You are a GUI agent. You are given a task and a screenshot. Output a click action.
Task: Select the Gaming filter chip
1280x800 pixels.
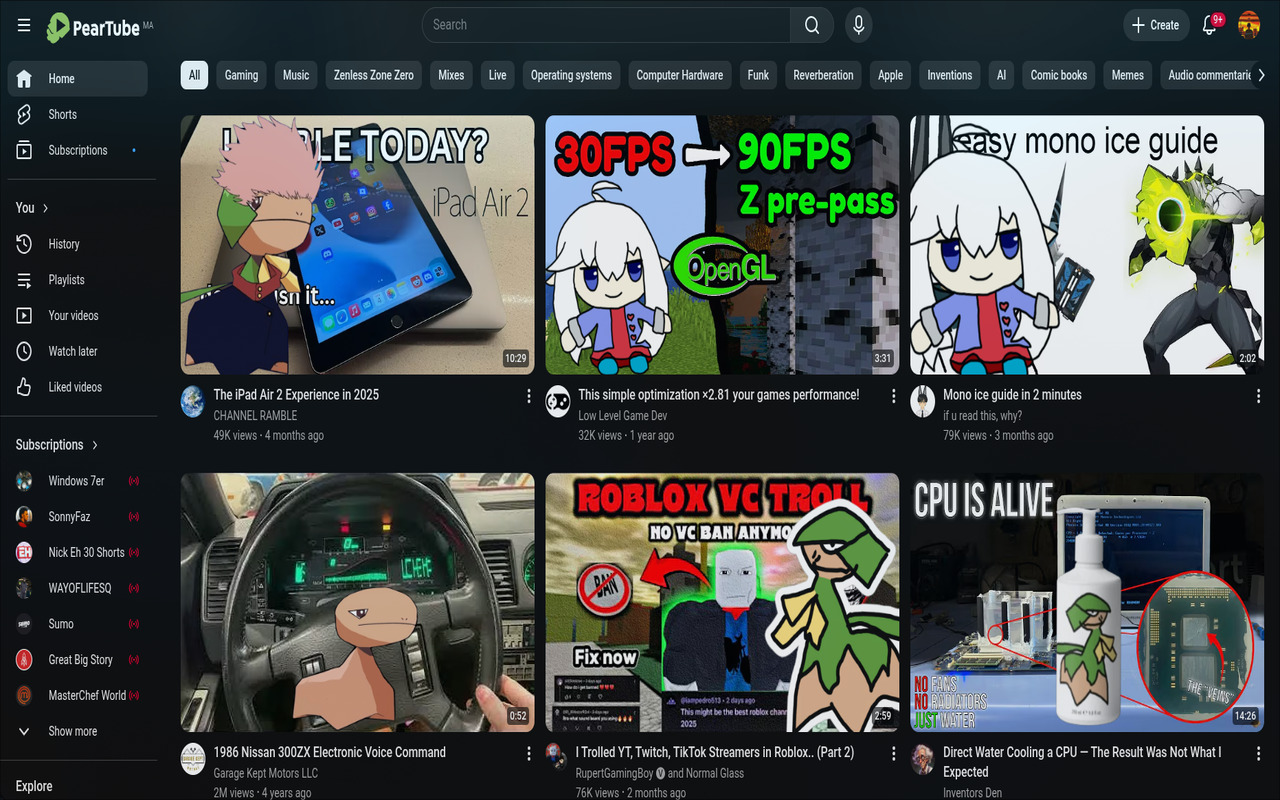(241, 75)
